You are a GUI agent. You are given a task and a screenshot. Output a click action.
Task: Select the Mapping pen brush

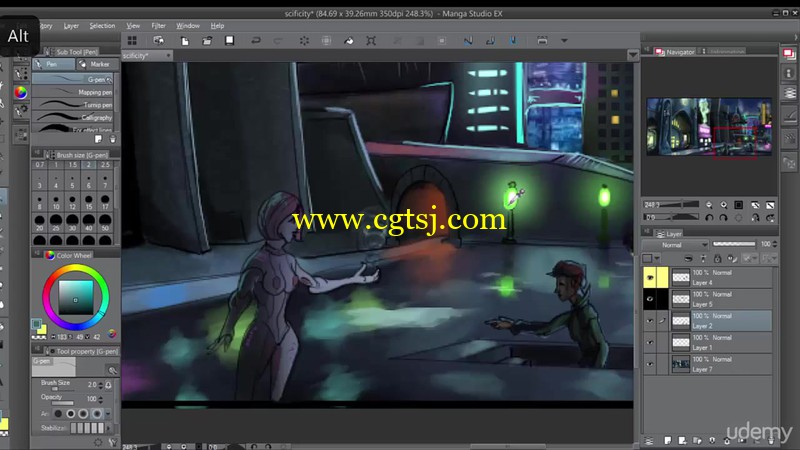pos(72,92)
